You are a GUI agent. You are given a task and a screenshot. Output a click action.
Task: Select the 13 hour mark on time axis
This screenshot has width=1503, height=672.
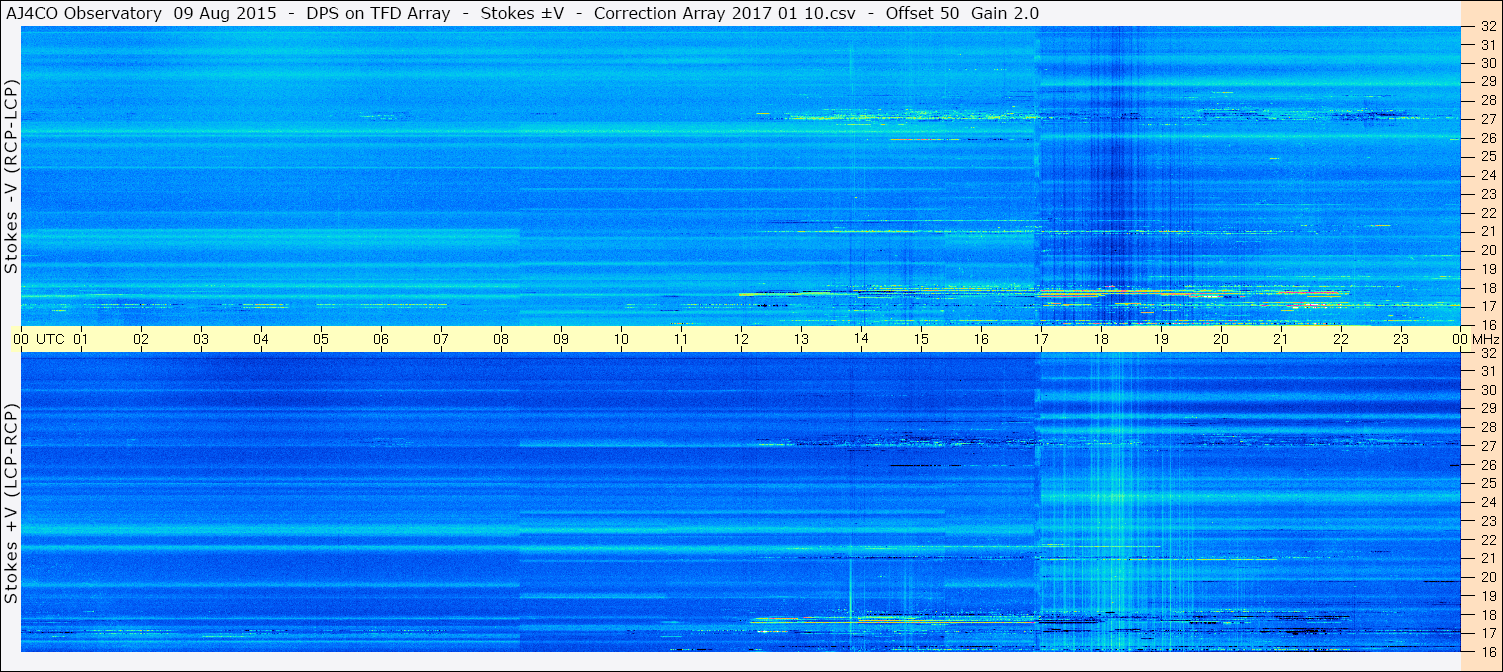[x=801, y=339]
